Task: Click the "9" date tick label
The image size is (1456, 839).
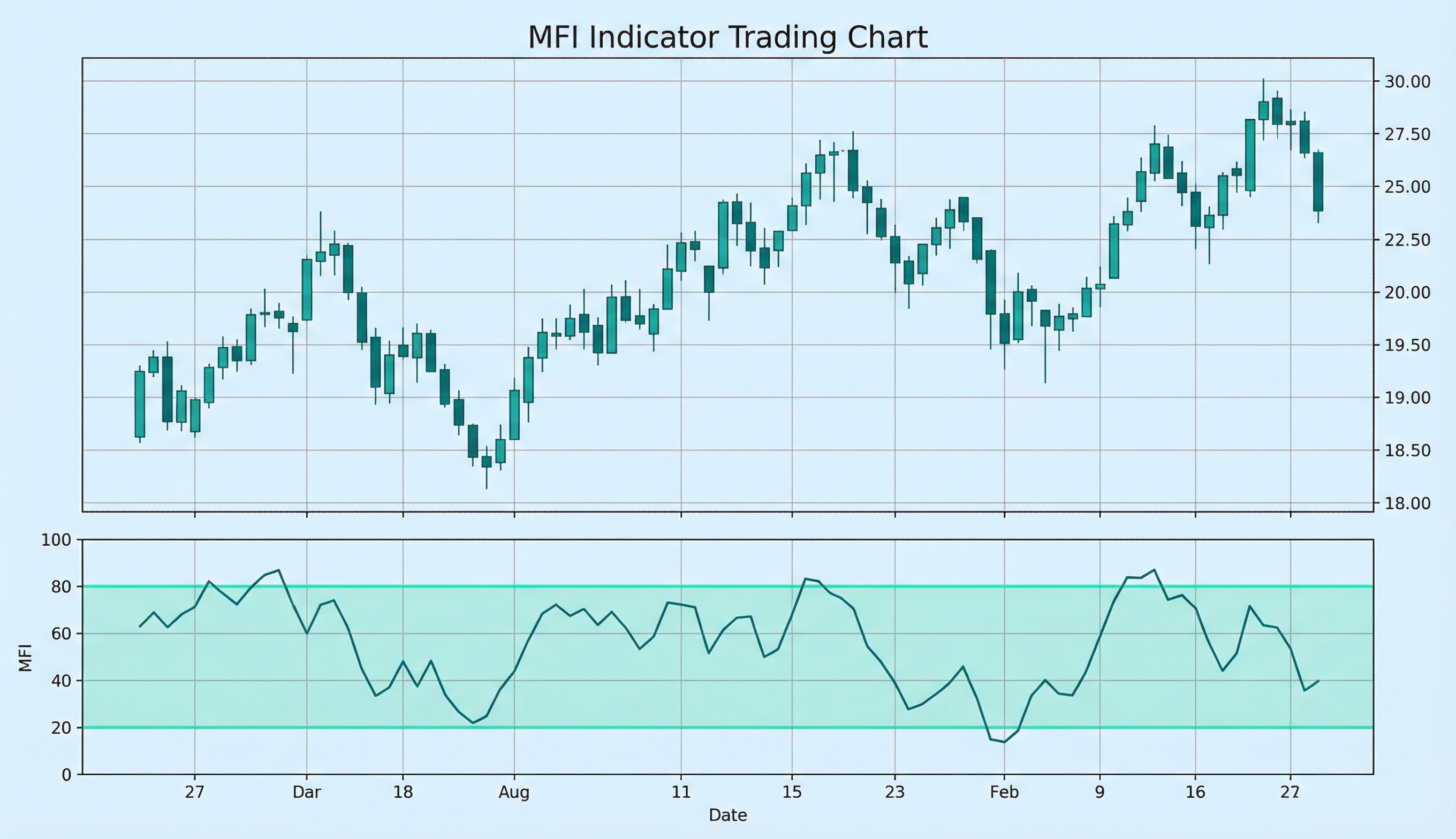Action: (x=1100, y=792)
